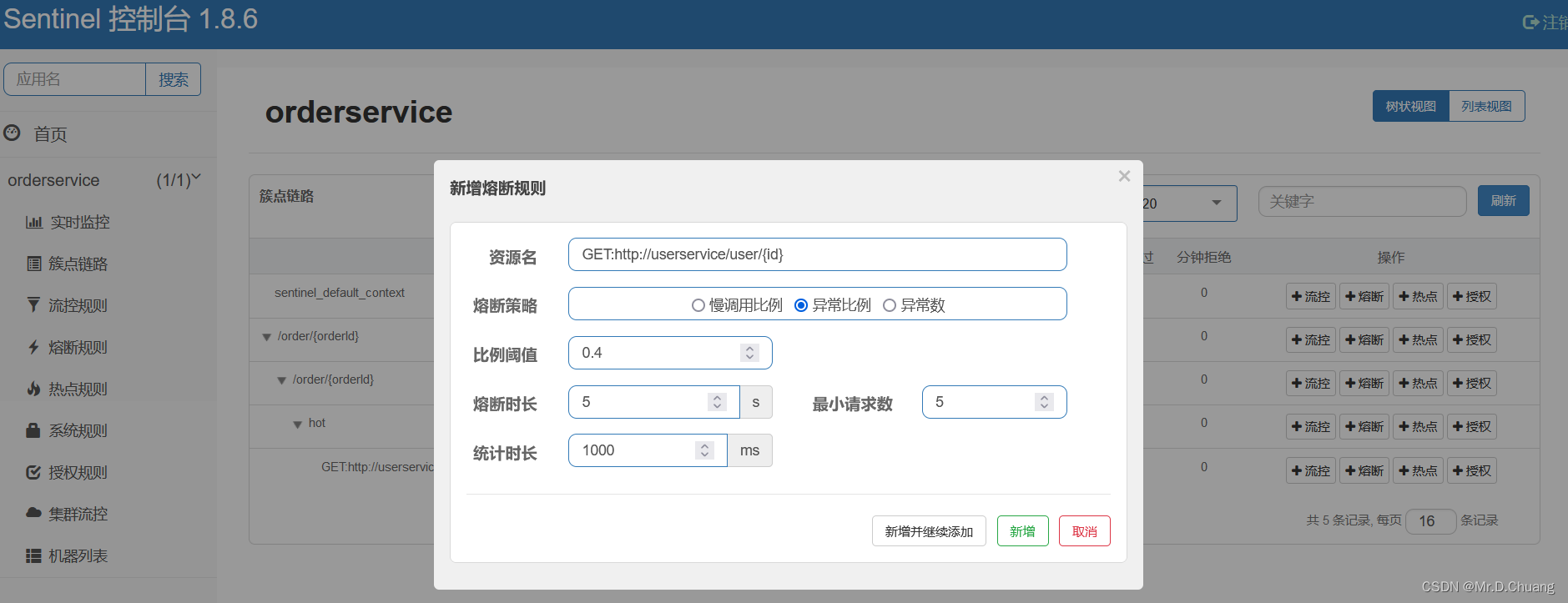This screenshot has width=1568, height=603.
Task: Click the 比例阈值 spinner arrows
Action: (x=749, y=353)
